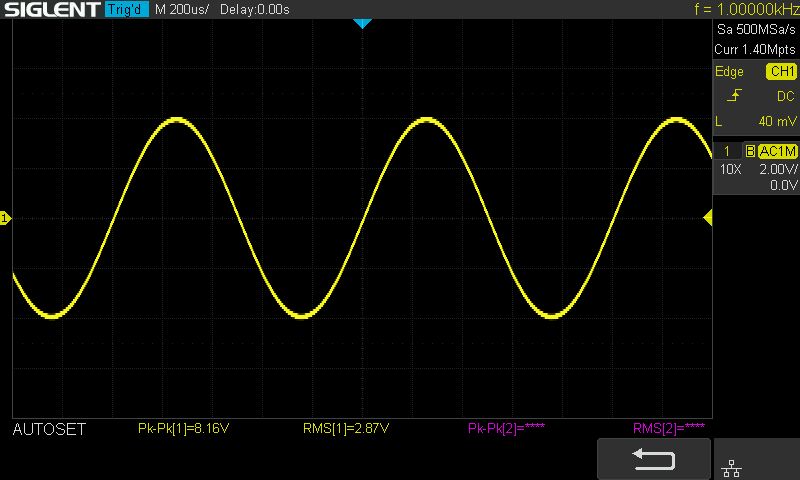The image size is (800, 480).
Task: Click the back return arrow button
Action: pos(654,459)
